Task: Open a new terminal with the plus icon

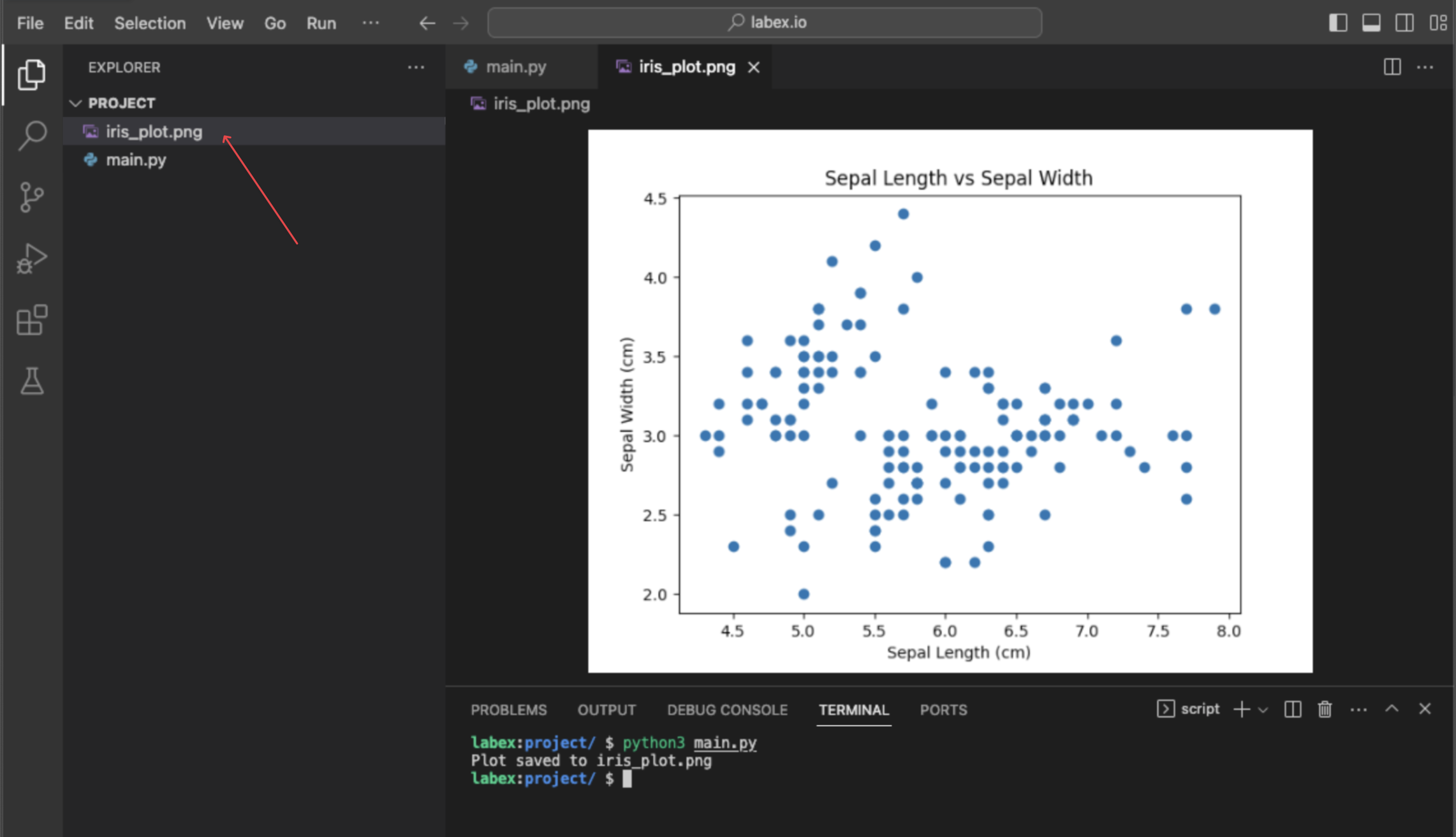Action: coord(1240,709)
